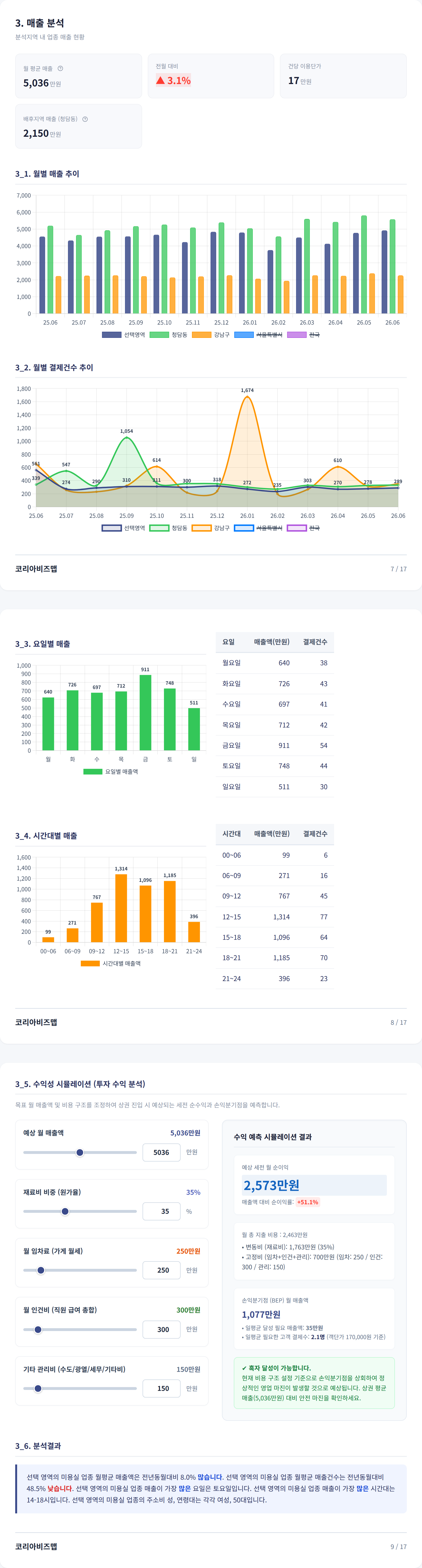Toggle 선택영역 legend in 월별 매출 추이 chart

(123, 335)
